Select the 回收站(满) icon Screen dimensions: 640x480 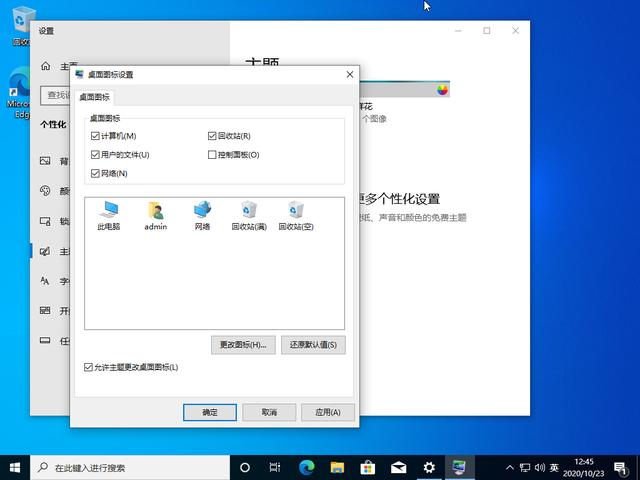pos(249,216)
